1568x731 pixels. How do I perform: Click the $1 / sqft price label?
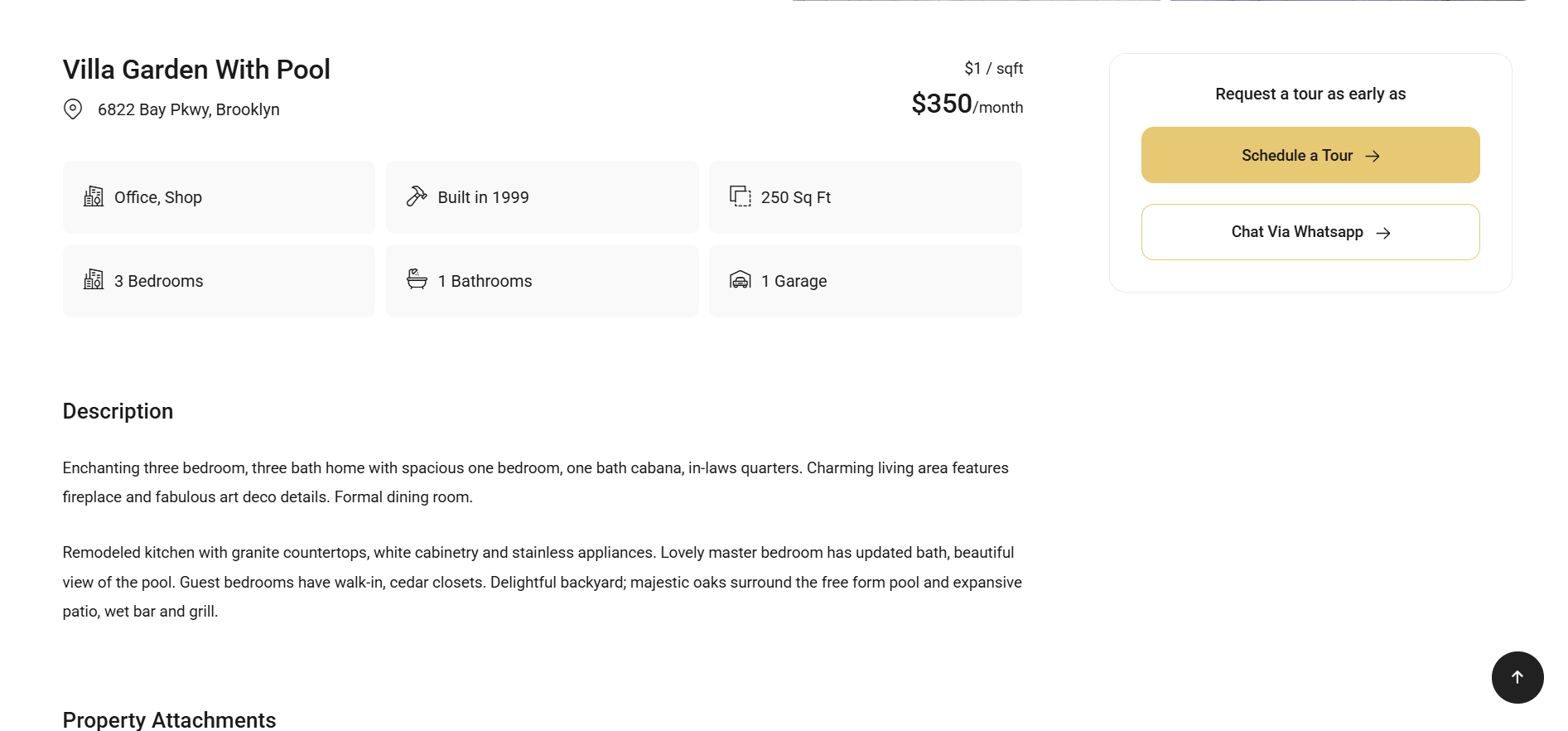click(993, 68)
